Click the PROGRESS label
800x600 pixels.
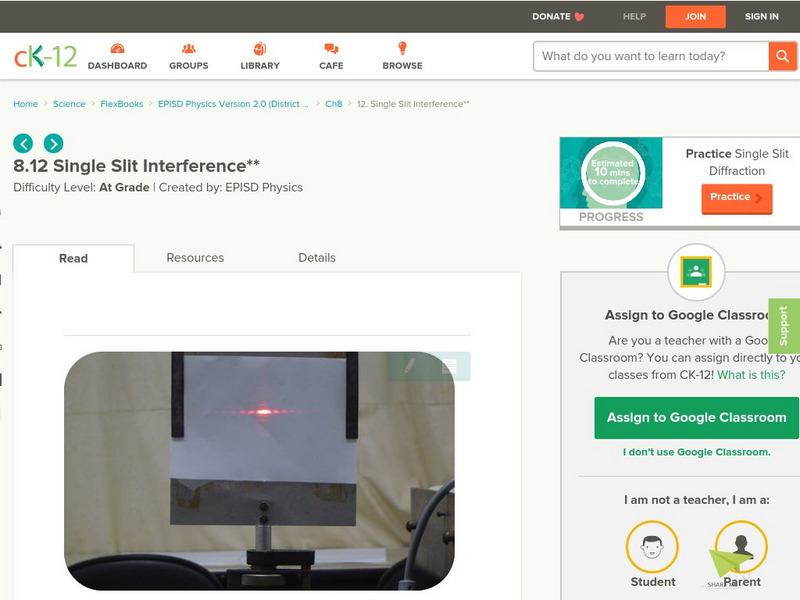point(611,217)
